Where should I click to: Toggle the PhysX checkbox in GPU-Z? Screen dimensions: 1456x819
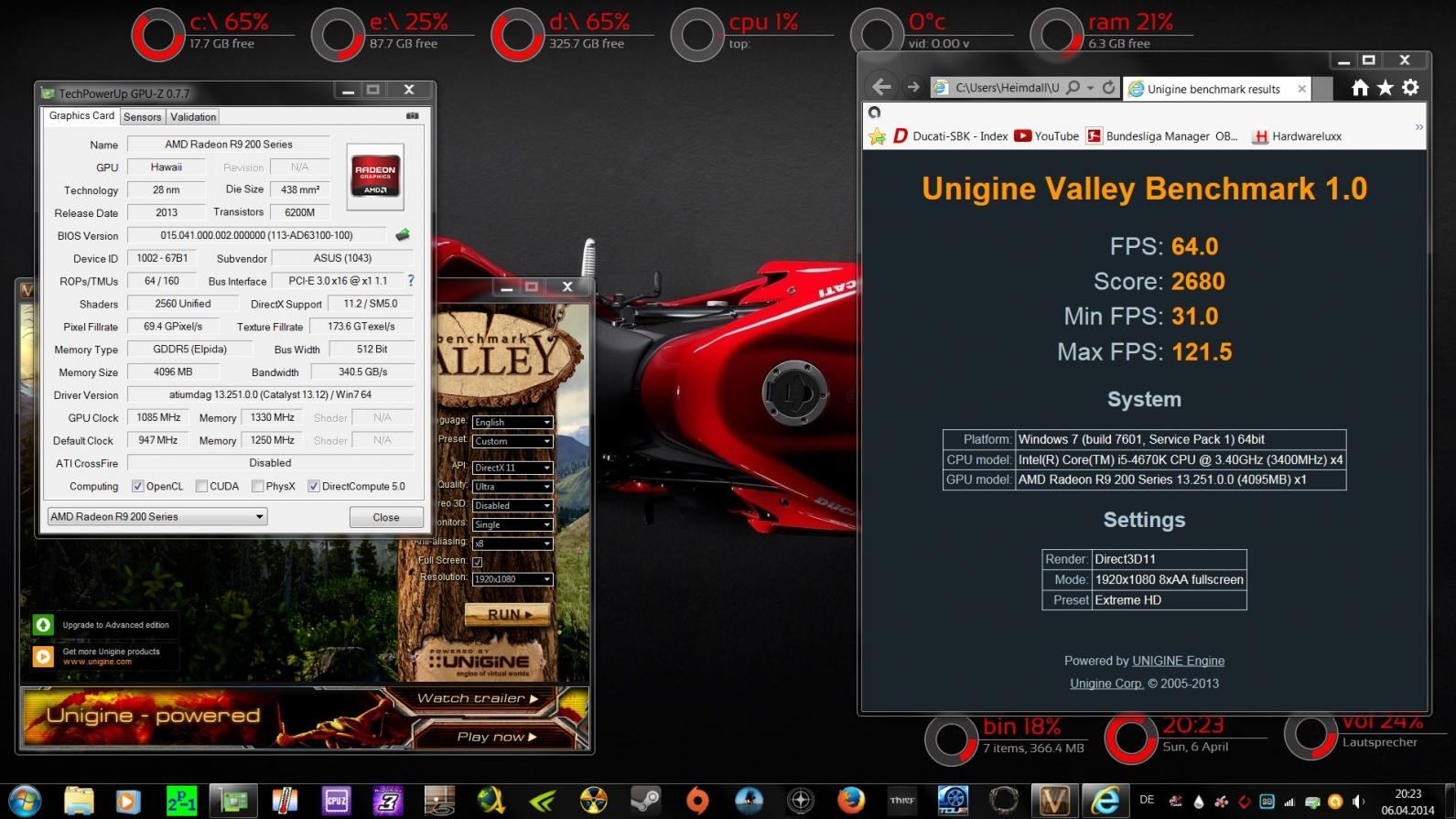point(257,486)
